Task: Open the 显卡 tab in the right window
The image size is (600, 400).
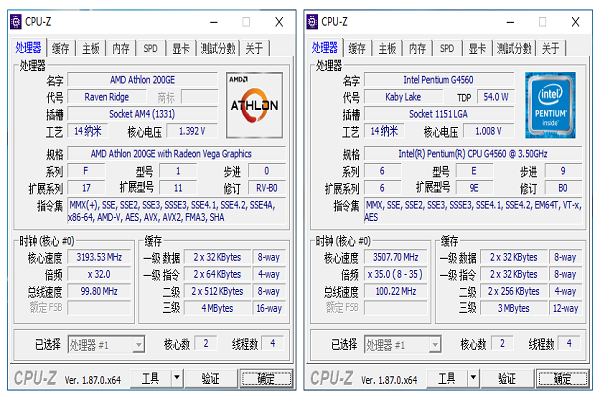Action: 477,48
